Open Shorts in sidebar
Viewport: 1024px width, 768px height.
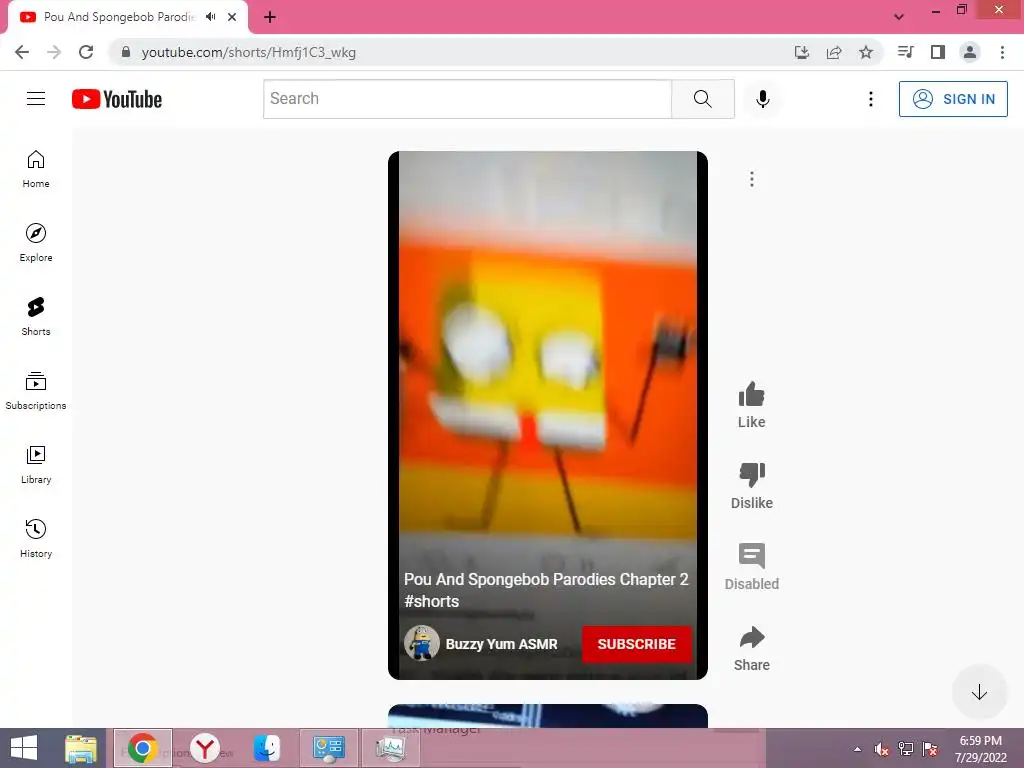click(36, 317)
